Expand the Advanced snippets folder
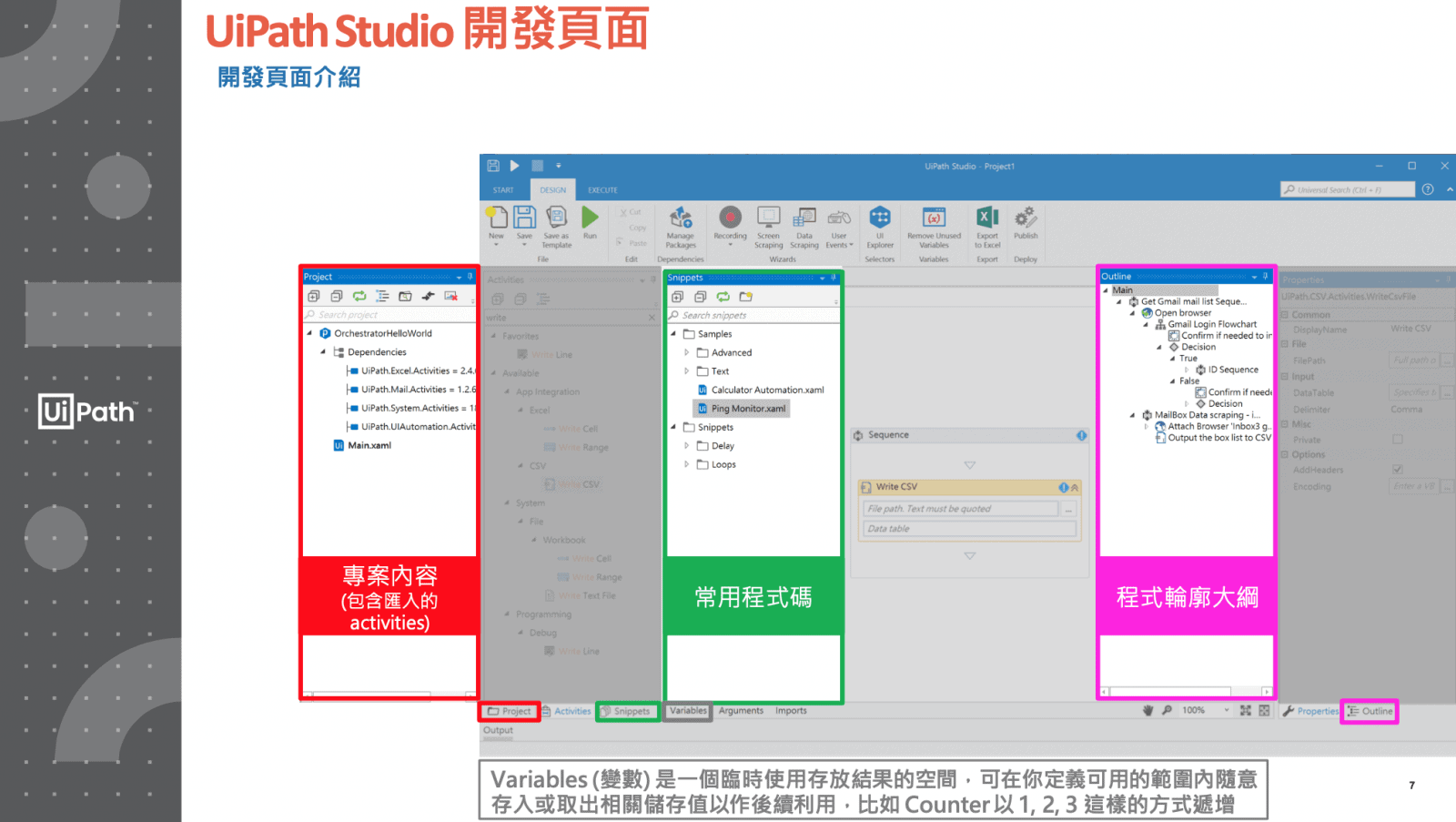1456x822 pixels. click(686, 352)
